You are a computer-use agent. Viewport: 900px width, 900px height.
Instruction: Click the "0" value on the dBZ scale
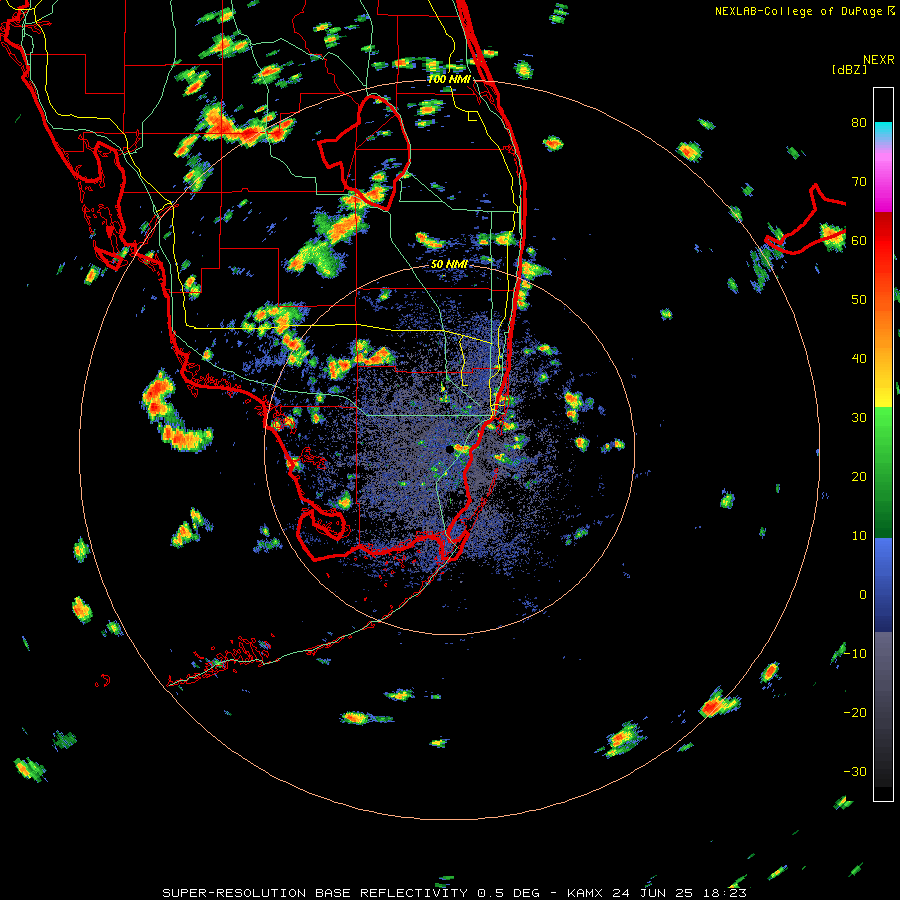(x=863, y=595)
